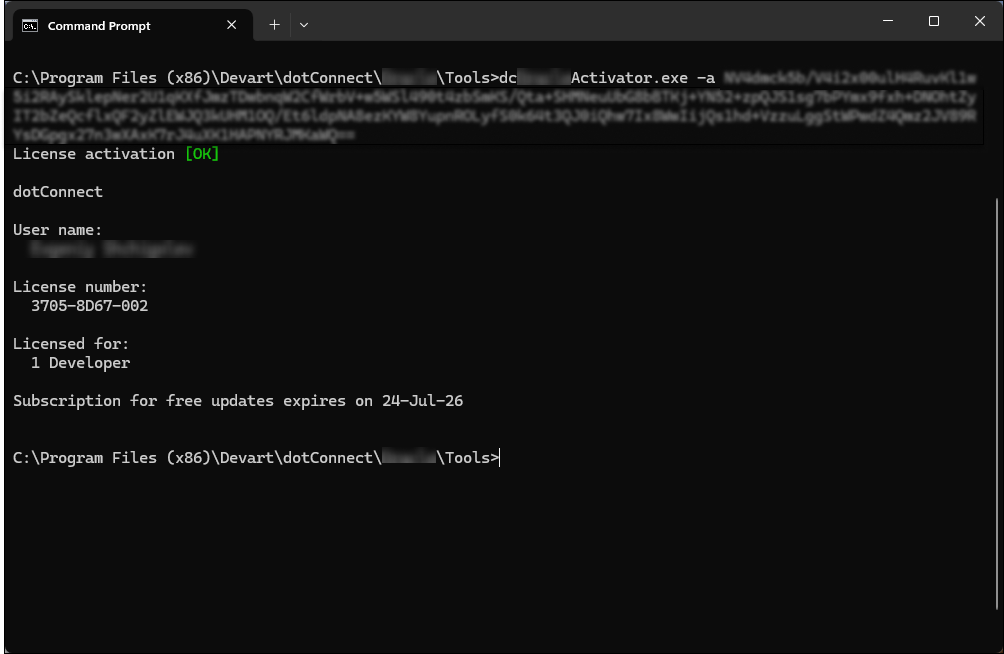Click the green [OK] activation status
The width and height of the screenshot is (1004, 654).
tap(201, 153)
